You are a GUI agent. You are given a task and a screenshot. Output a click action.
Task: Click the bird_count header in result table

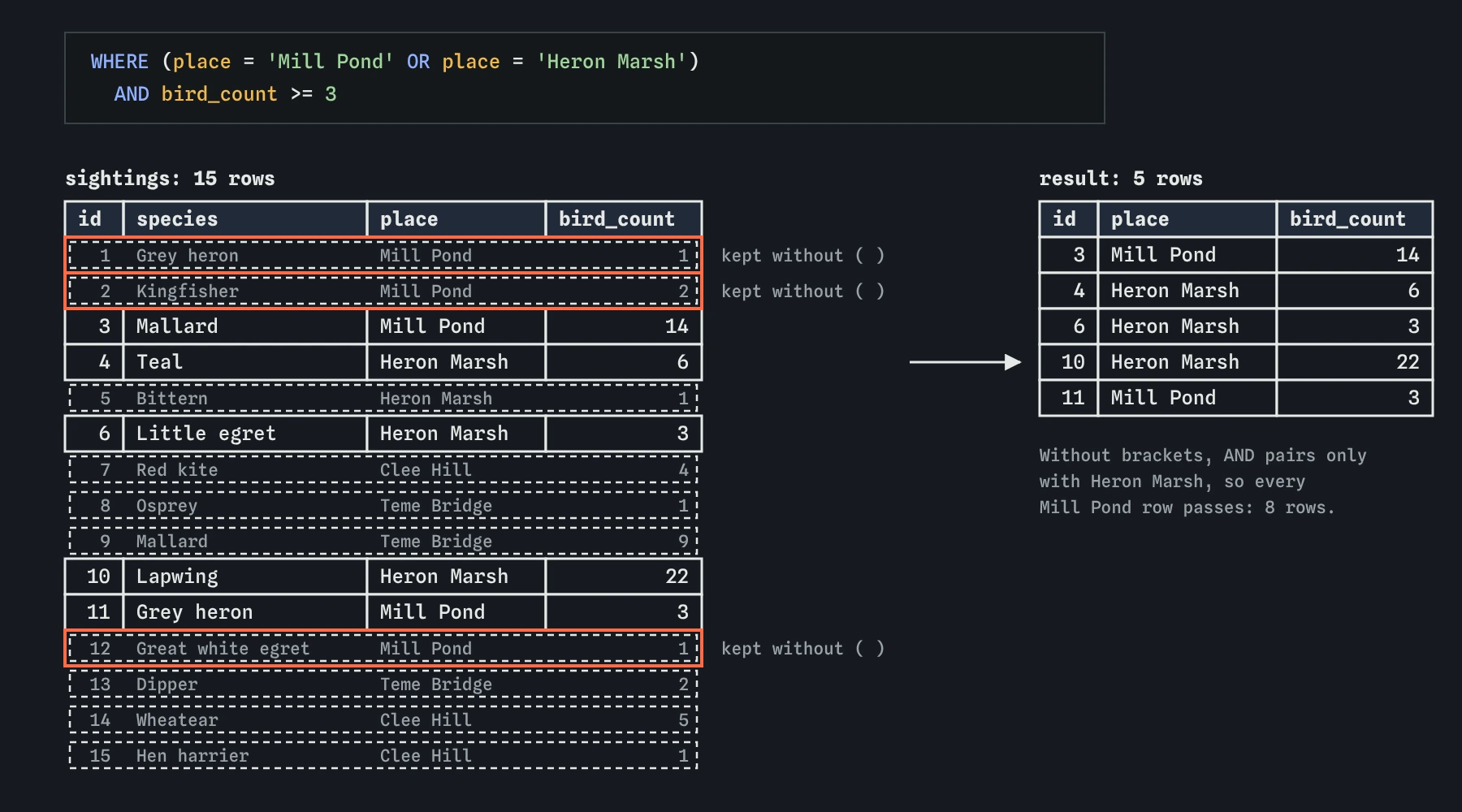pyautogui.click(x=1354, y=219)
